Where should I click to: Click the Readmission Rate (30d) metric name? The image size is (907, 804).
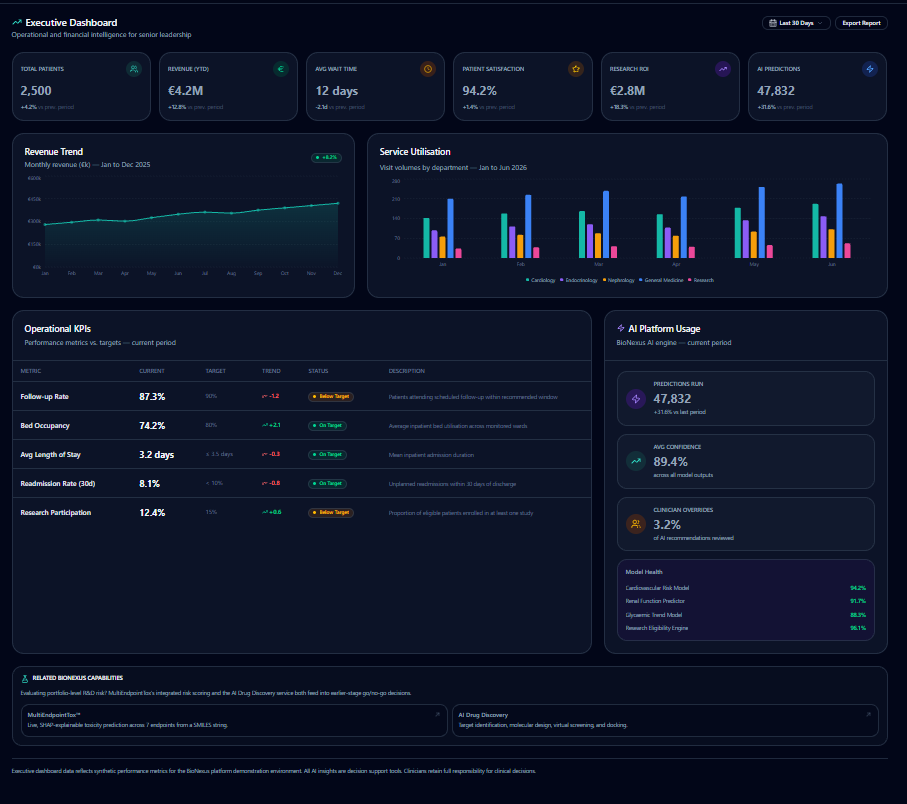58,484
